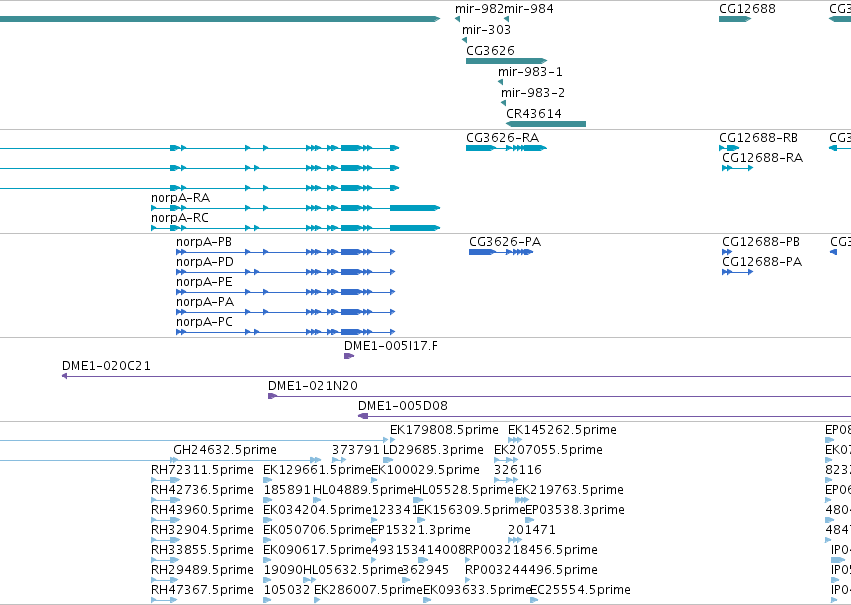
Task: Open the EK034204.5prime EST label
Action: [317, 510]
